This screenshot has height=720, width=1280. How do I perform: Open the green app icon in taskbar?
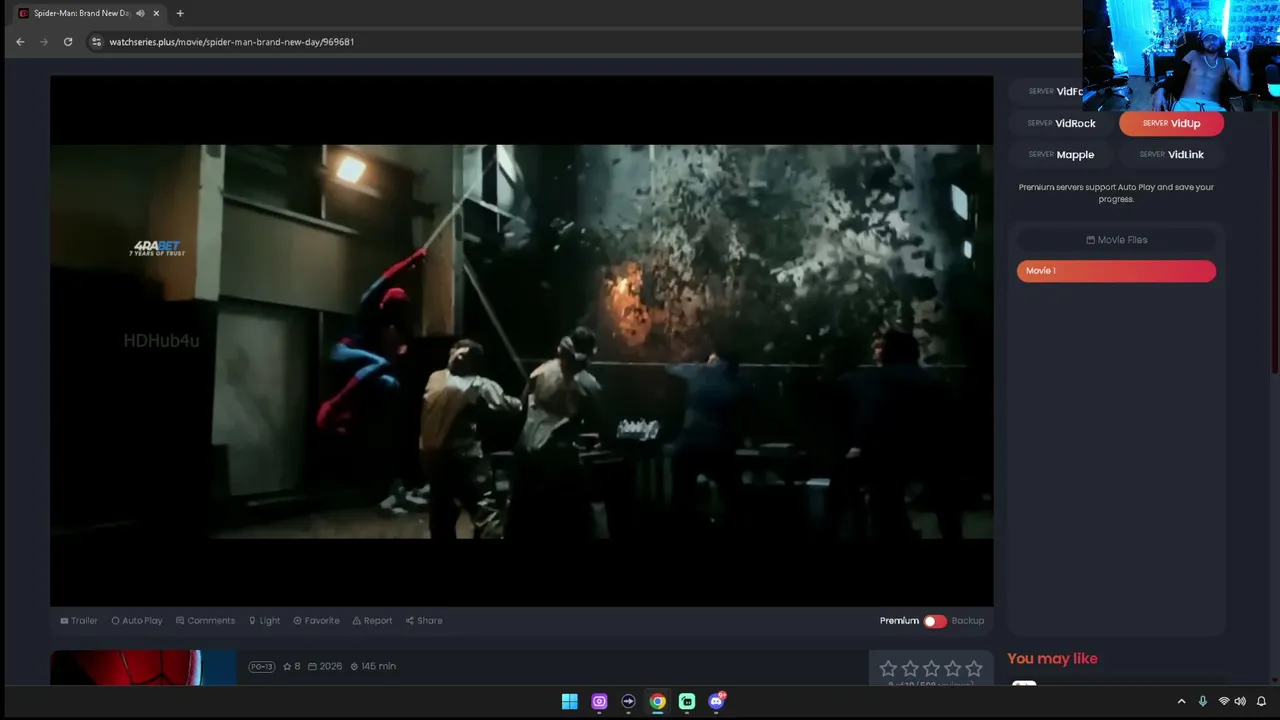point(687,702)
